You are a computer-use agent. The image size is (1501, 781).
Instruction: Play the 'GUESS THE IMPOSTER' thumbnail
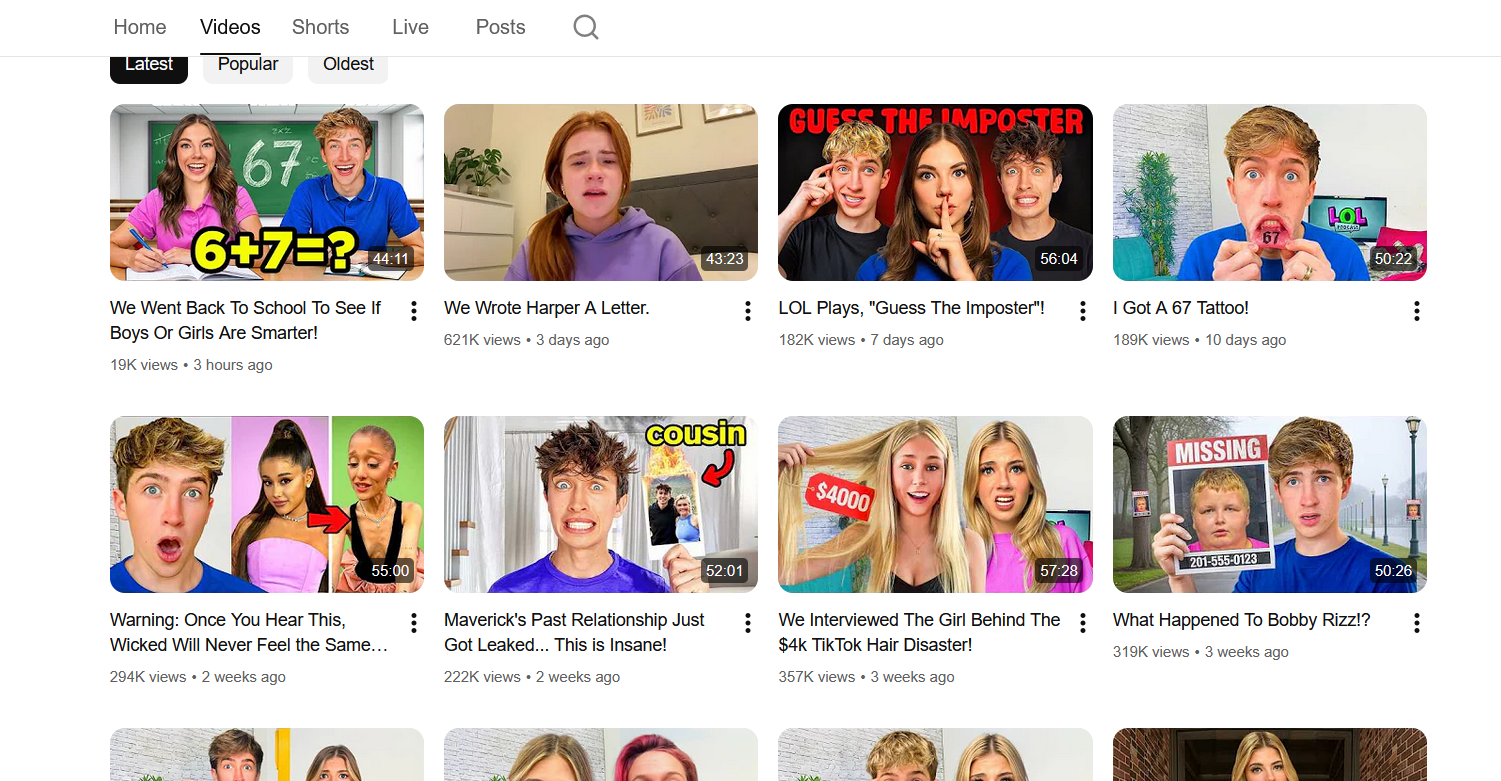pyautogui.click(x=935, y=192)
